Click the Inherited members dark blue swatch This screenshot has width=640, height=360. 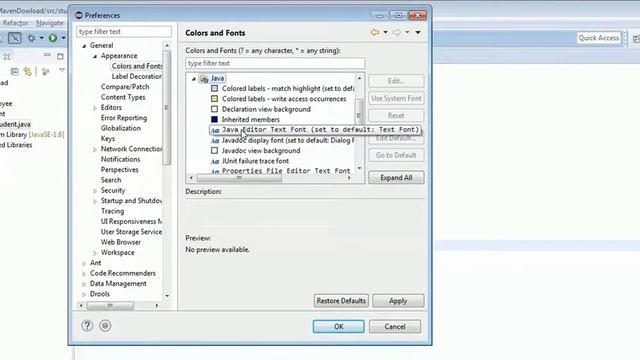[214, 119]
